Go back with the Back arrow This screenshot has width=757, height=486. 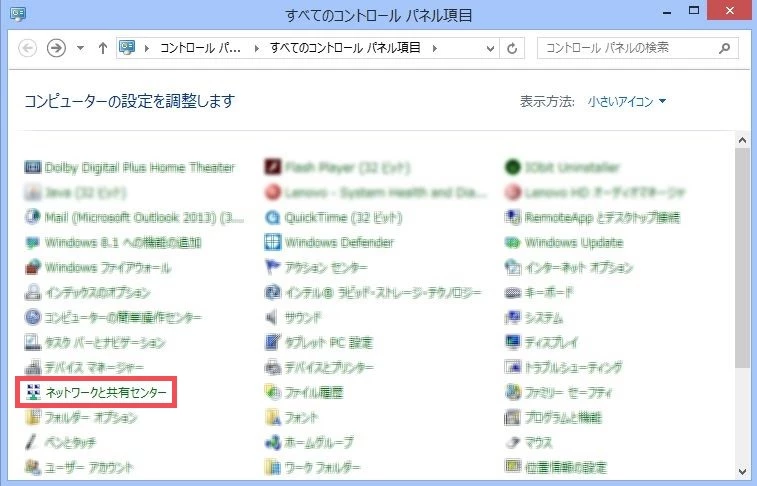28,48
